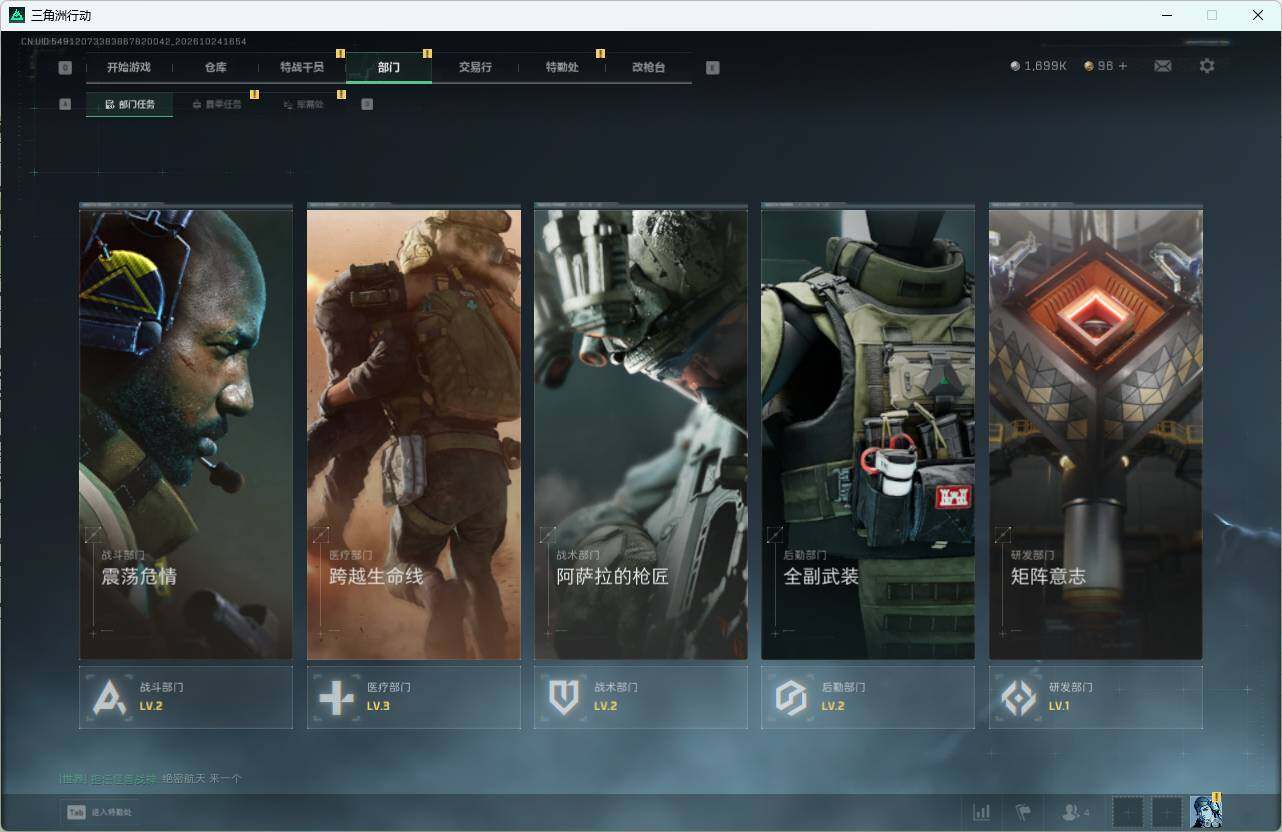Click the stats bar chart icon

click(x=982, y=812)
